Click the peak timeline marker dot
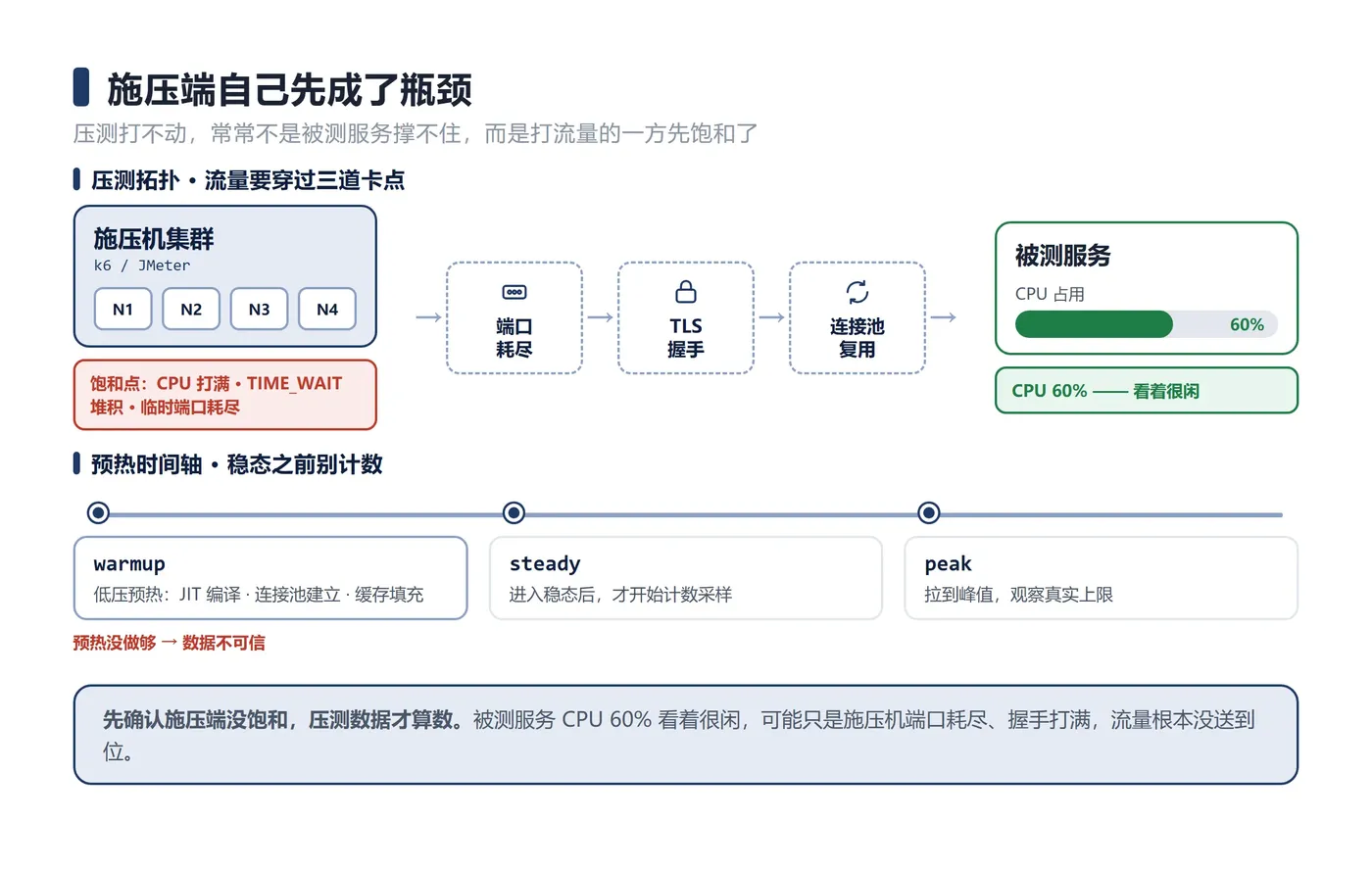This screenshot has height=869, width=1372. 929,512
